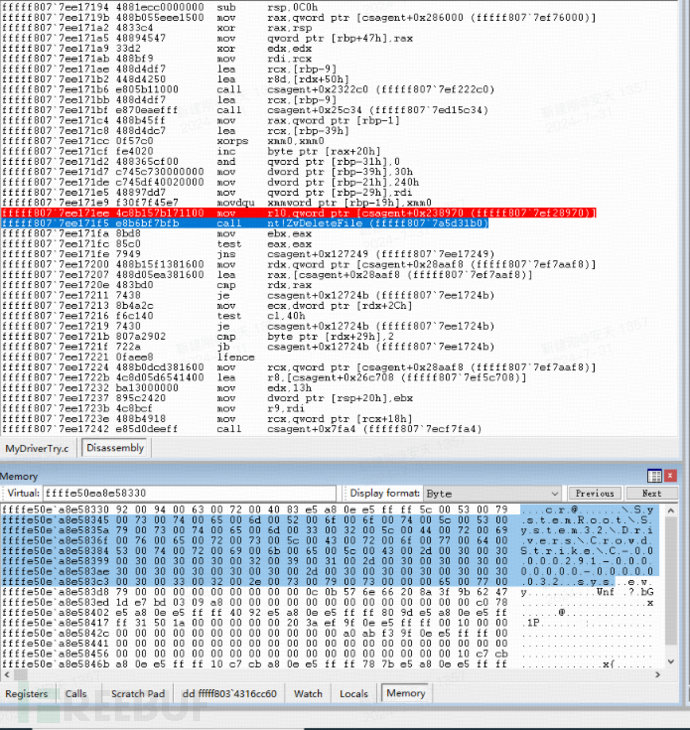Image resolution: width=690 pixels, height=730 pixels.
Task: Open the Display format Byte dropdown
Action: [492, 493]
